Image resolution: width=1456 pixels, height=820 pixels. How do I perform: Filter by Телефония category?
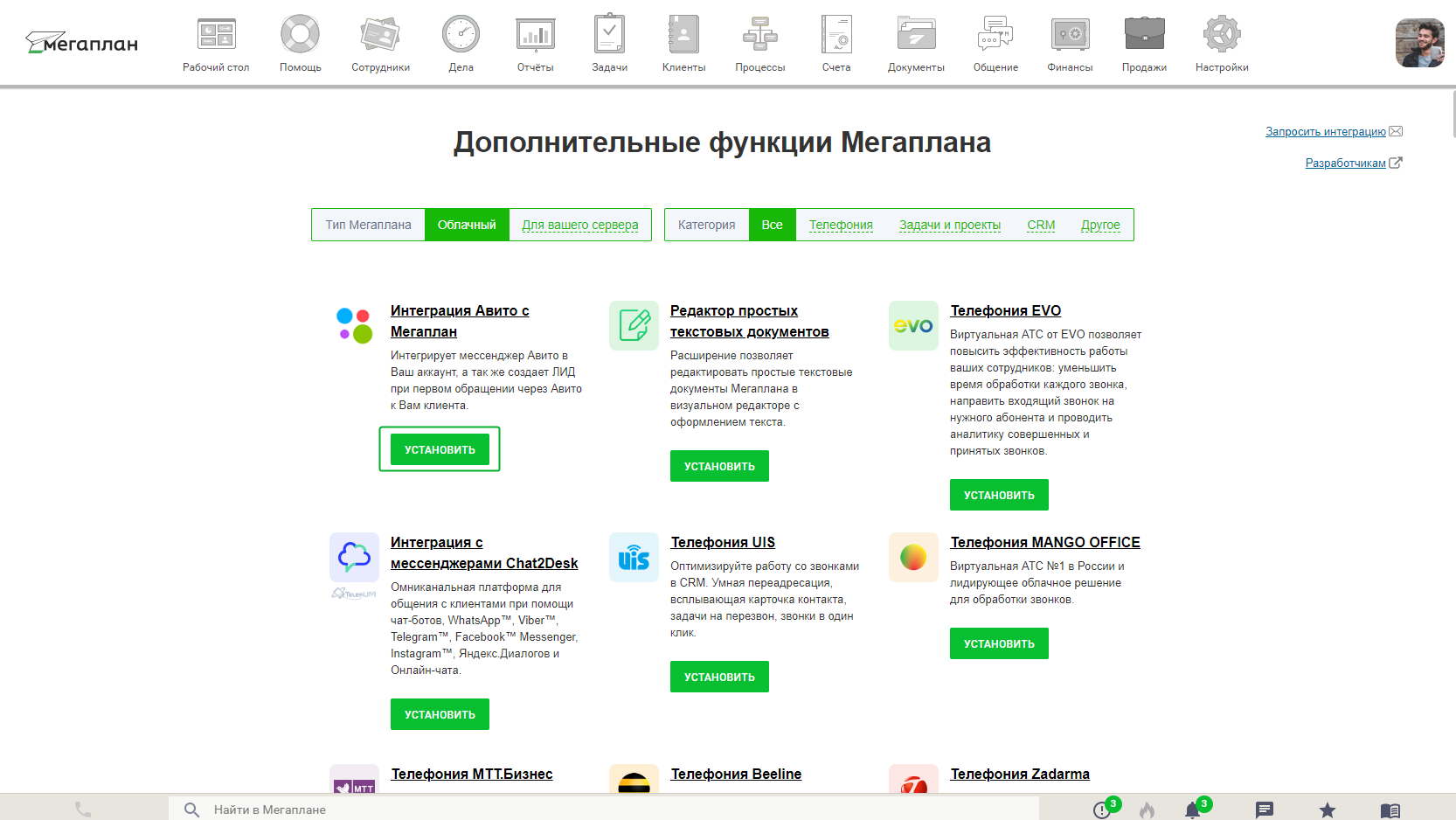(841, 225)
